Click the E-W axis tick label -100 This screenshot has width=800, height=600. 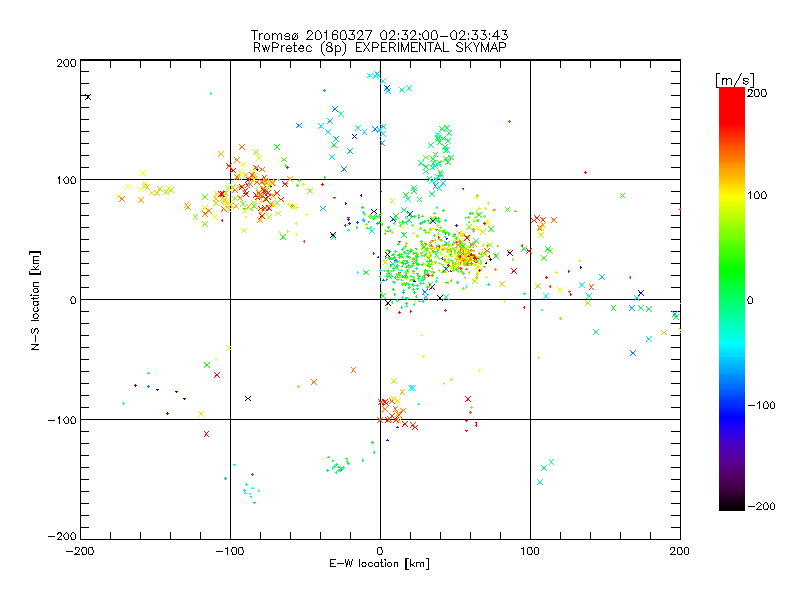pyautogui.click(x=230, y=551)
